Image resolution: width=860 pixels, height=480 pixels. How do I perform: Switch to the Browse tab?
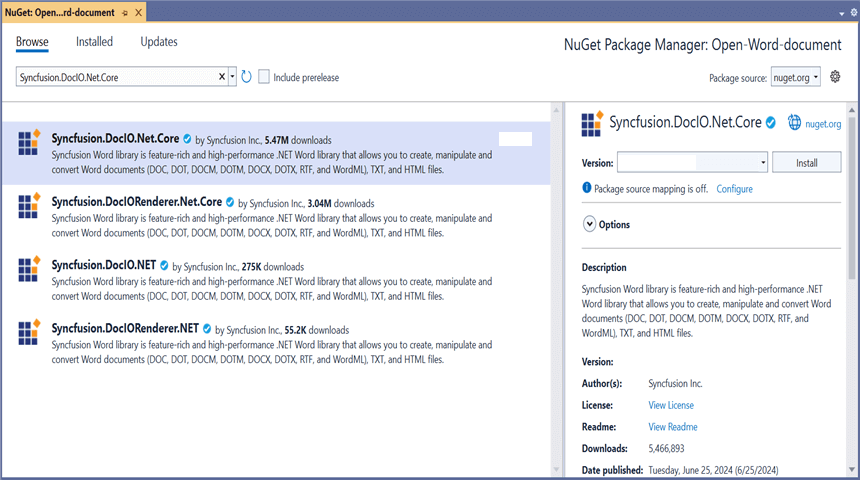point(32,42)
